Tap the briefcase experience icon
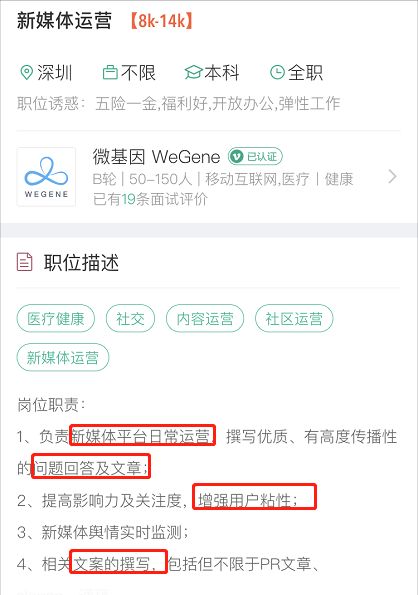Screen dimensions: 418x595 pos(110,72)
